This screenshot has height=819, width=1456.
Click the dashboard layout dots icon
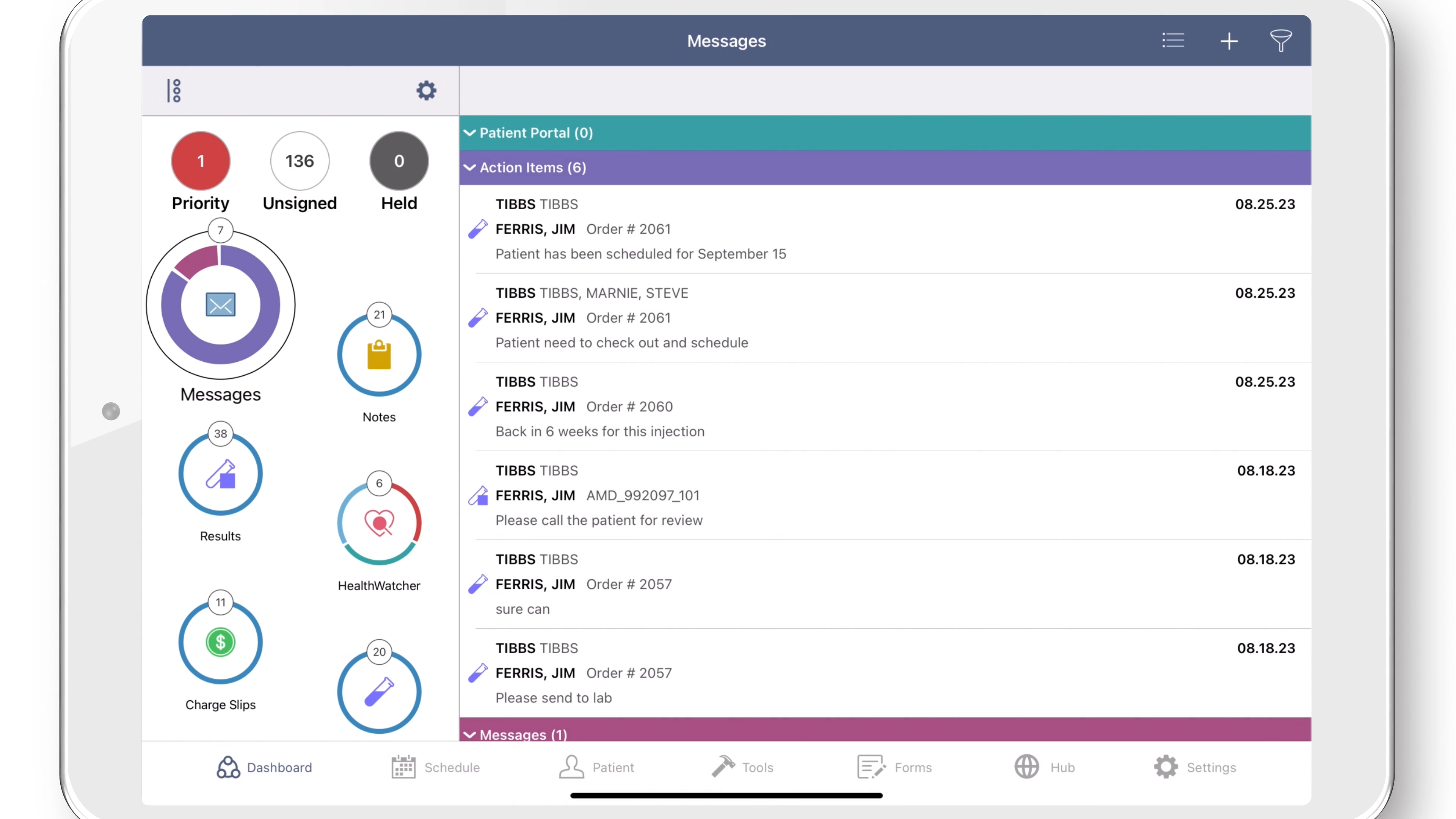point(174,91)
